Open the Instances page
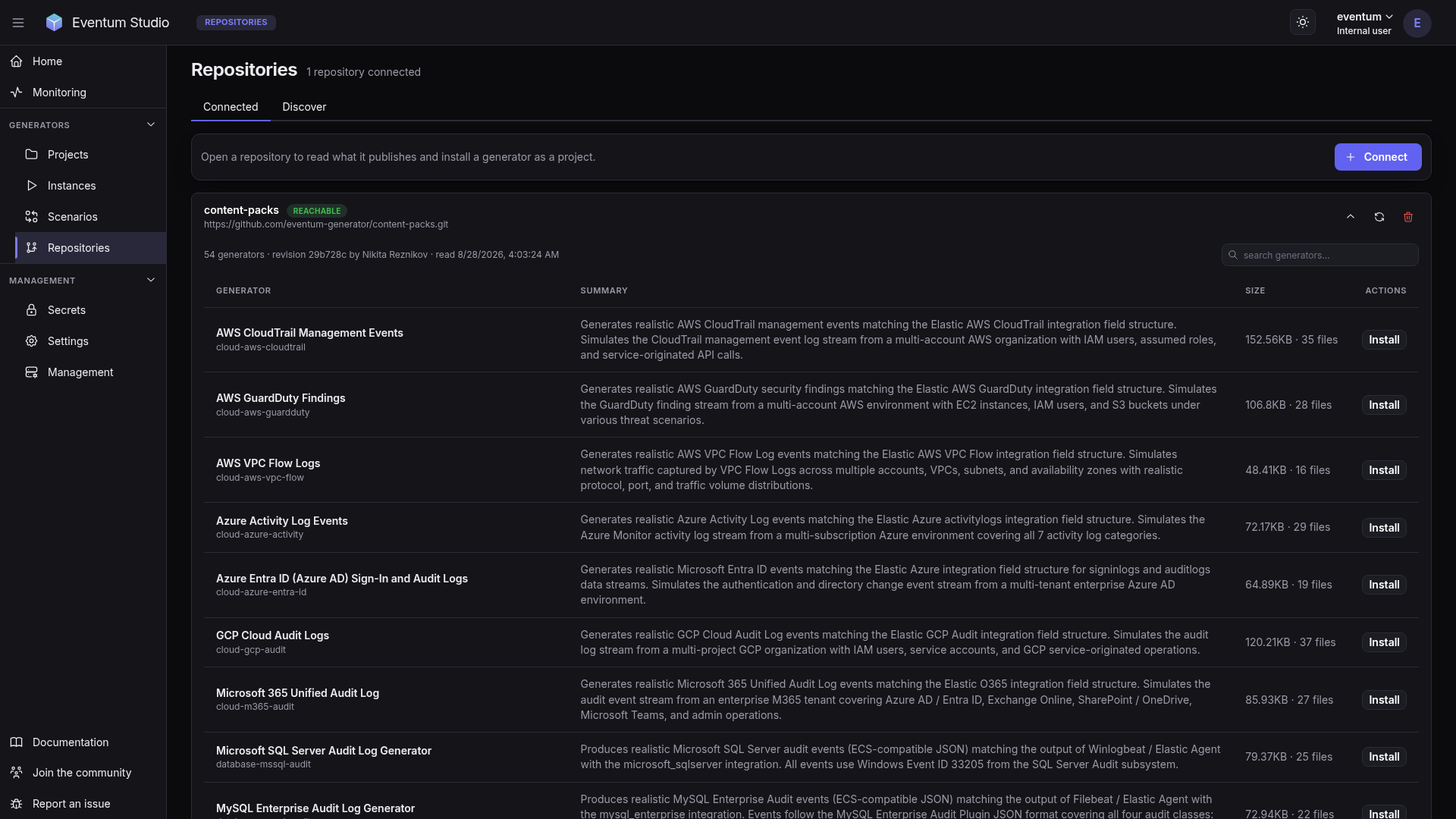The width and height of the screenshot is (1456, 819). click(90, 186)
